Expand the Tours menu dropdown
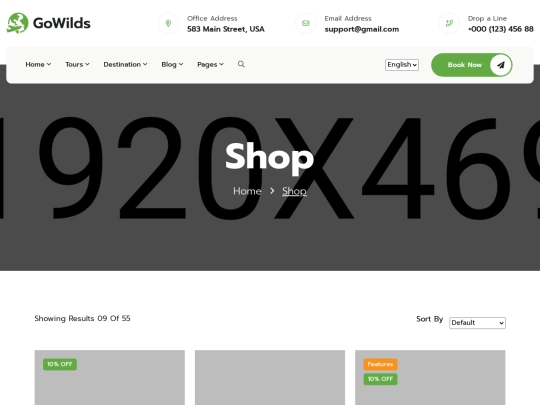This screenshot has width=540, height=405. [x=77, y=64]
